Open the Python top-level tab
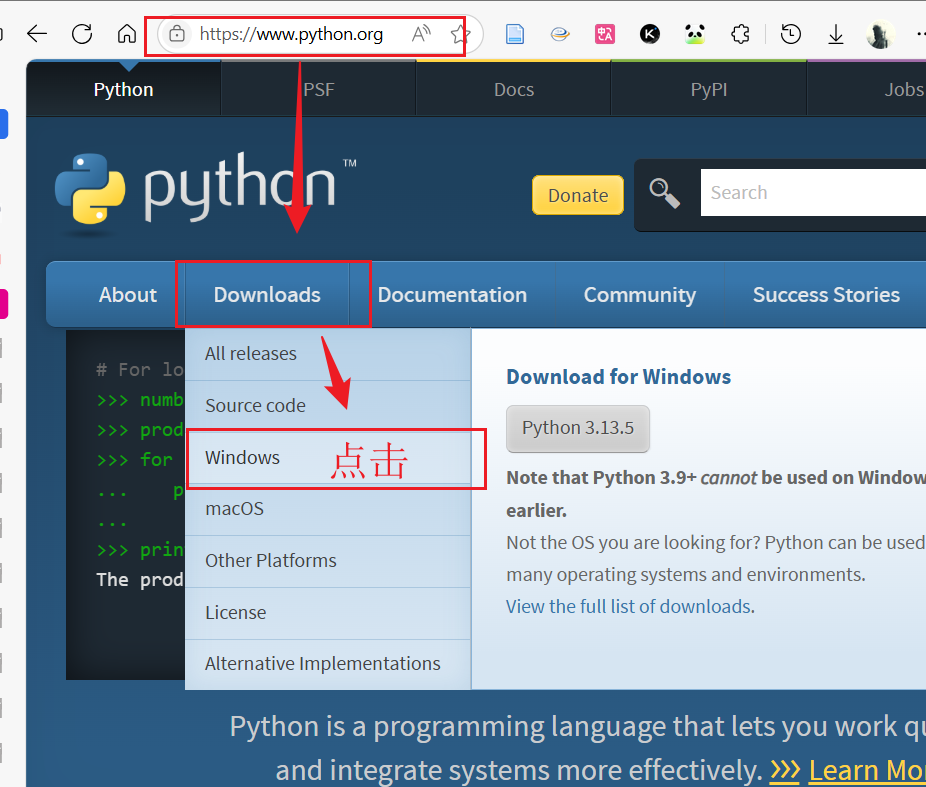This screenshot has height=787, width=926. click(x=123, y=89)
